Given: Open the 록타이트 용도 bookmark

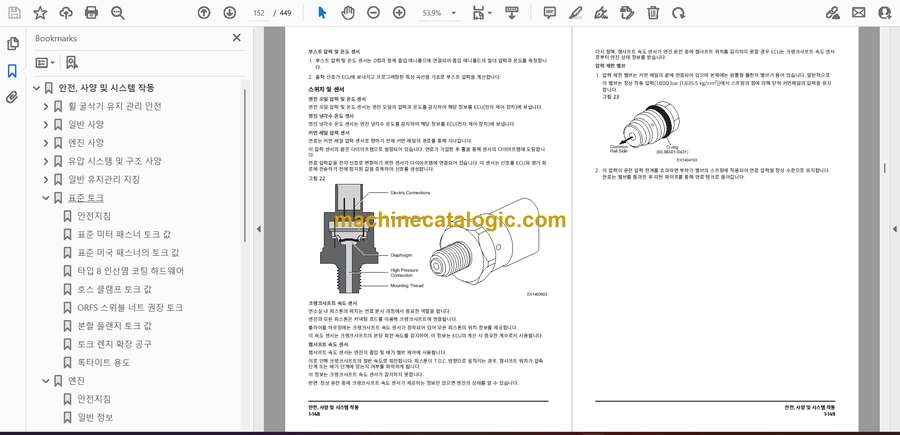Looking at the screenshot, I should coord(103,363).
